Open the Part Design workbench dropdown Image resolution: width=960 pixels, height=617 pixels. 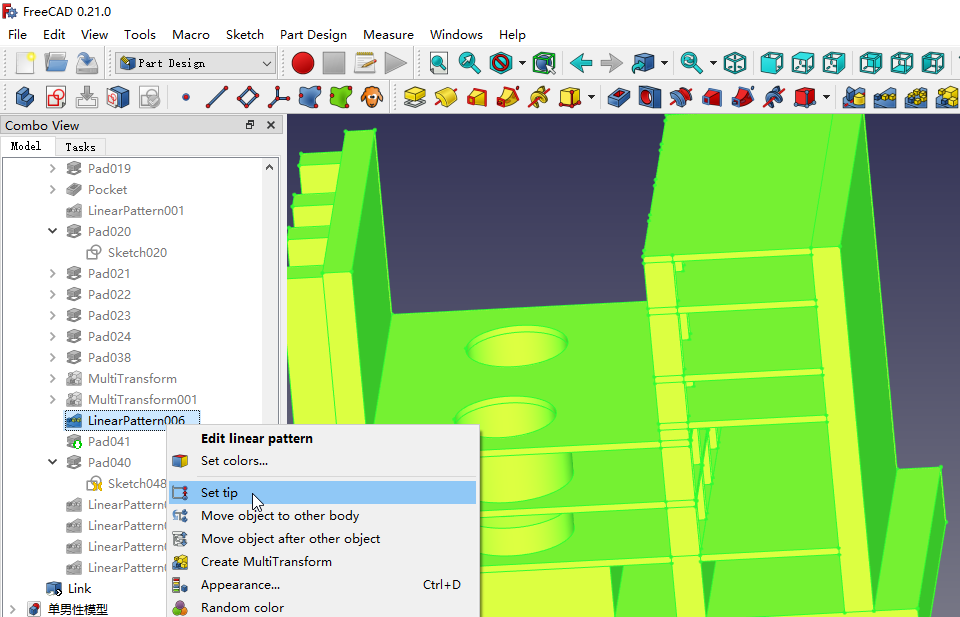click(195, 63)
